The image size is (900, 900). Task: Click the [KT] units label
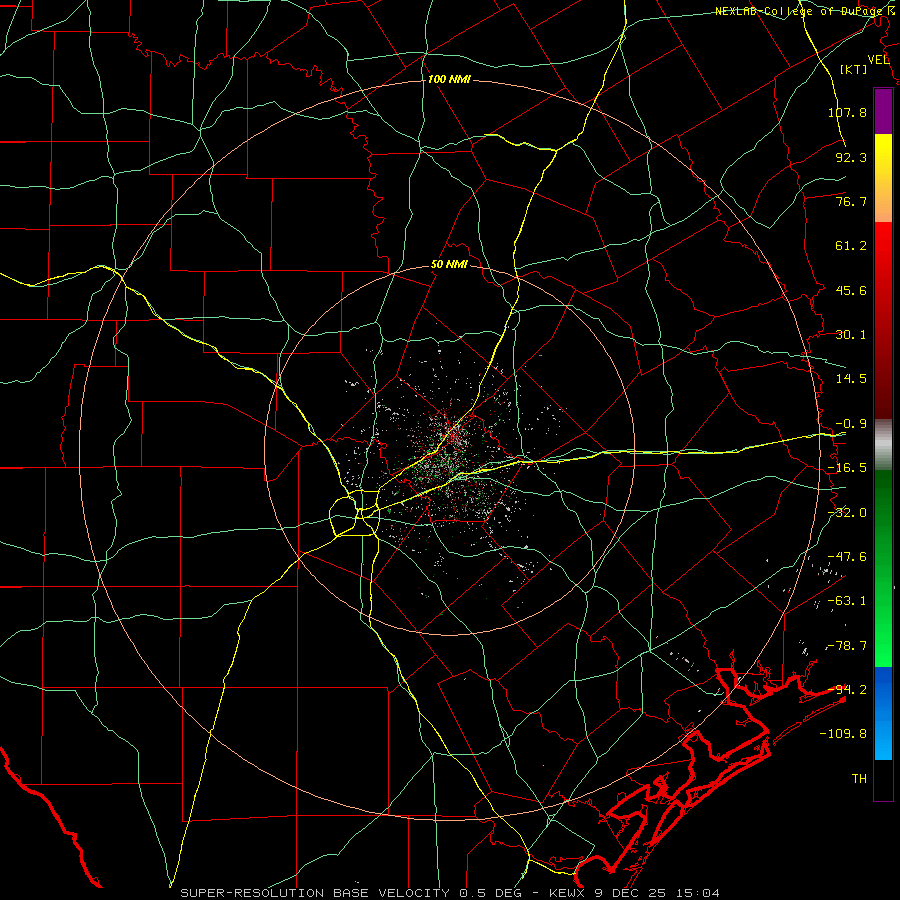pos(854,69)
